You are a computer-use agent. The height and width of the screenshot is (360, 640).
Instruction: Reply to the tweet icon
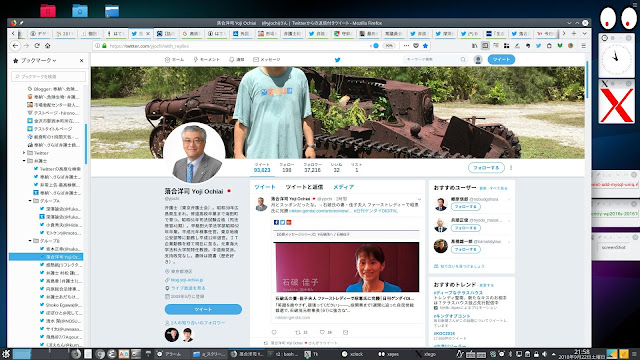[x=274, y=332]
